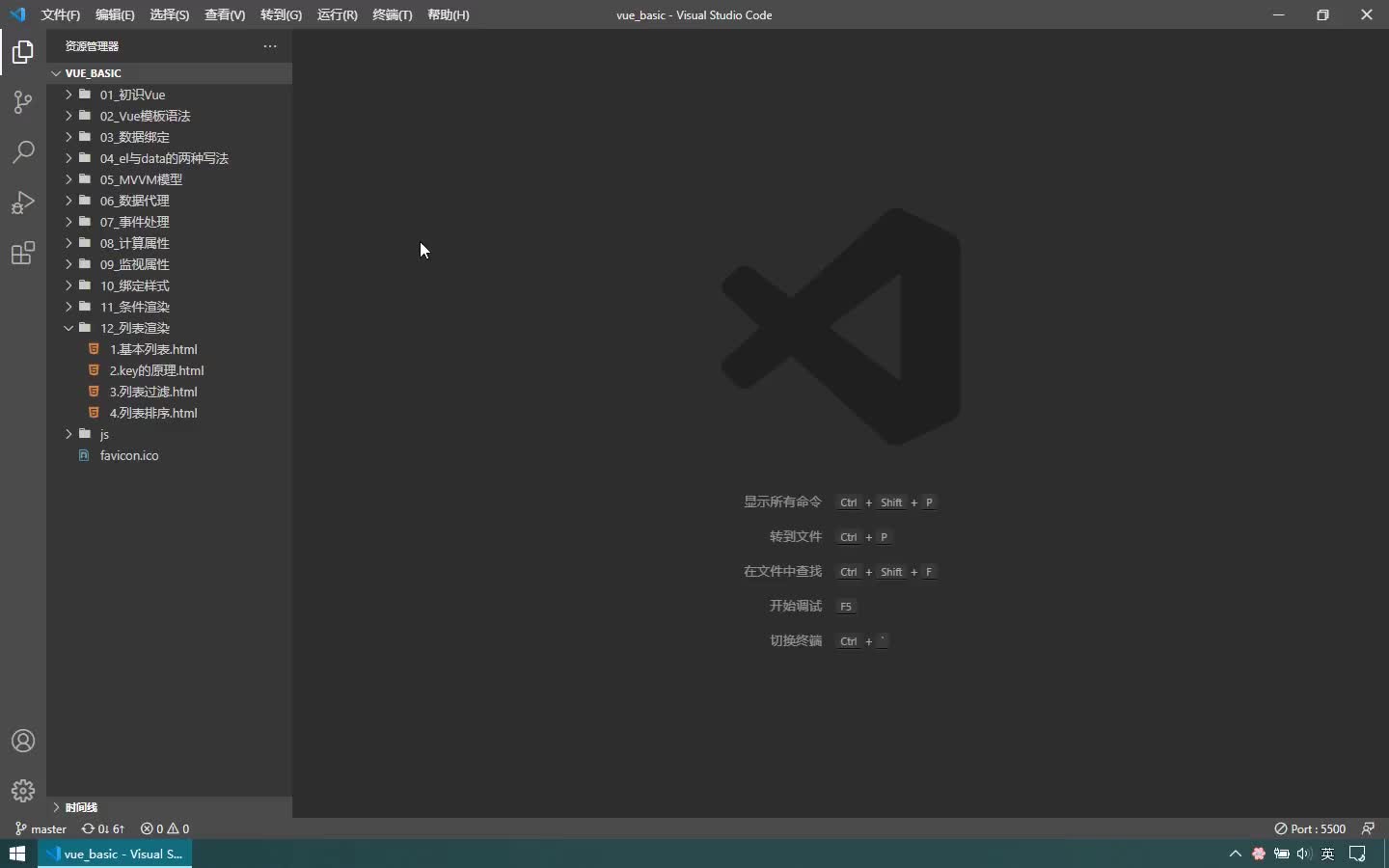Open the 终端(T) menu
1389x868 pixels.
pos(393,14)
